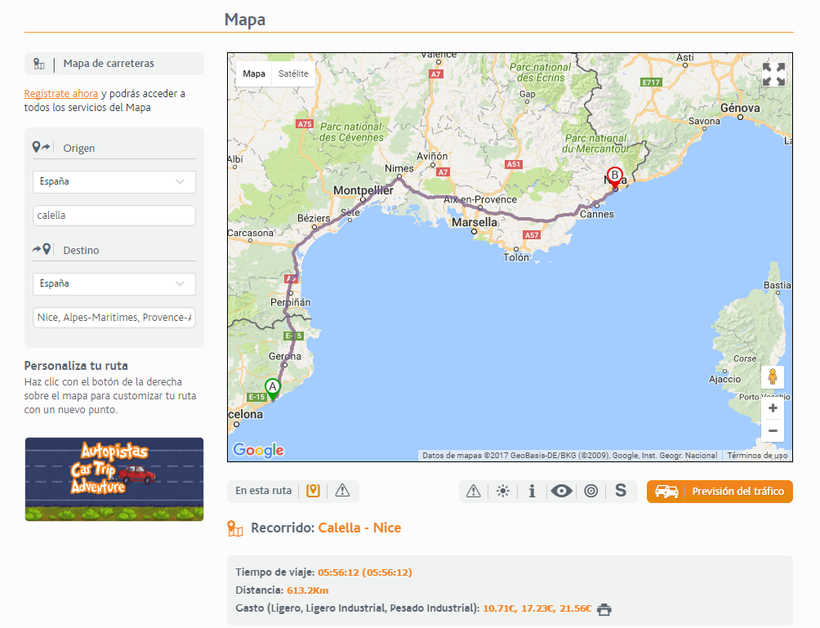
Task: Zoom in on the map
Action: click(x=772, y=408)
